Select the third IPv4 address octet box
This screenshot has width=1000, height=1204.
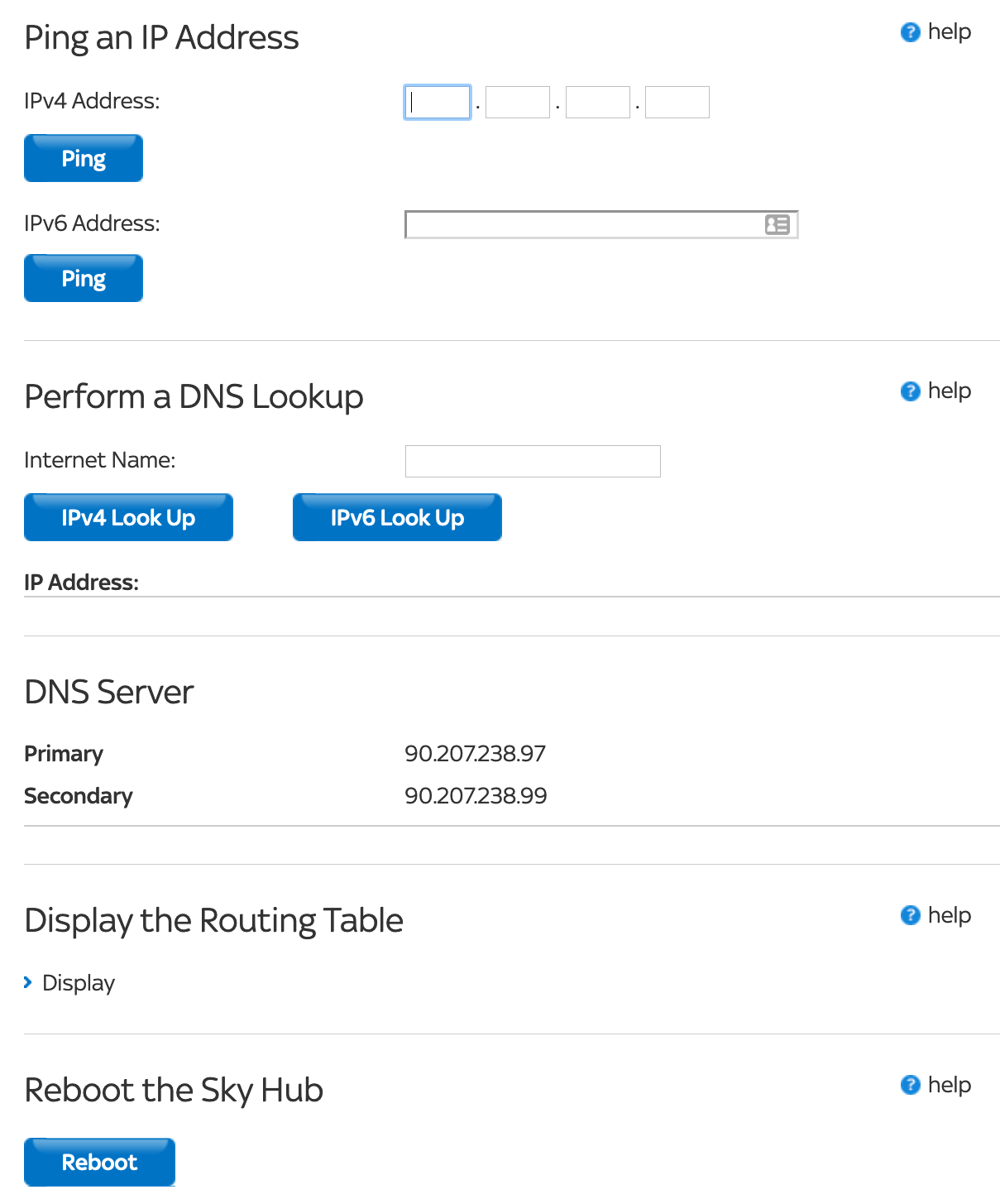597,103
